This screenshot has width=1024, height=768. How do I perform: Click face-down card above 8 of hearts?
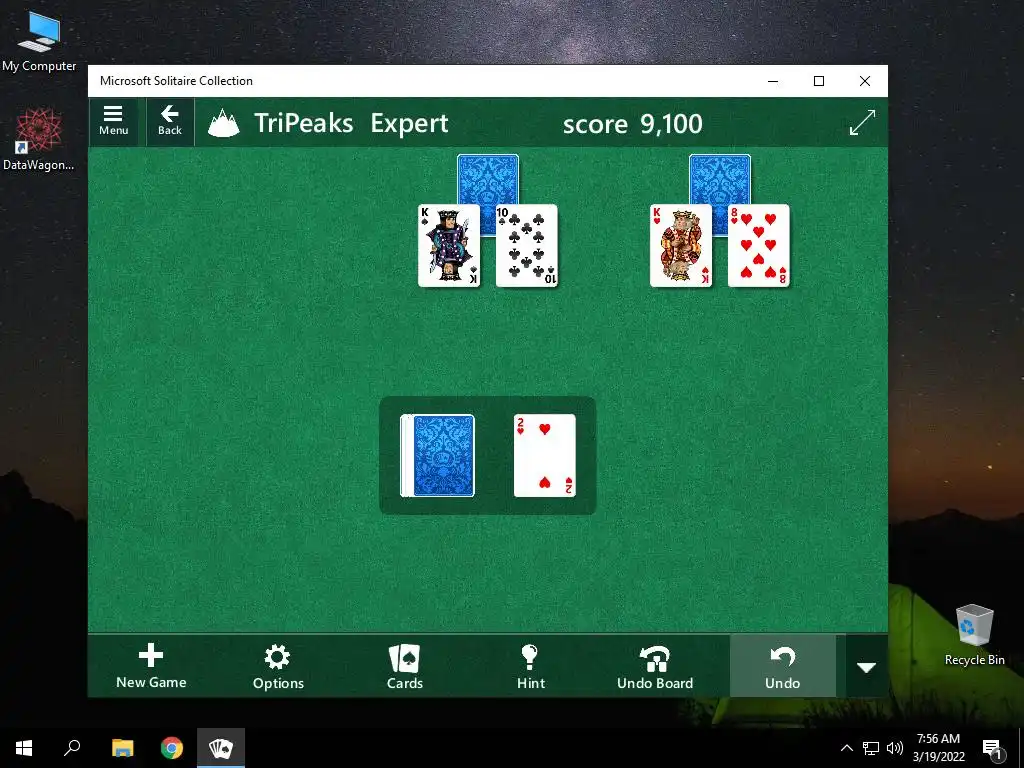click(x=720, y=179)
